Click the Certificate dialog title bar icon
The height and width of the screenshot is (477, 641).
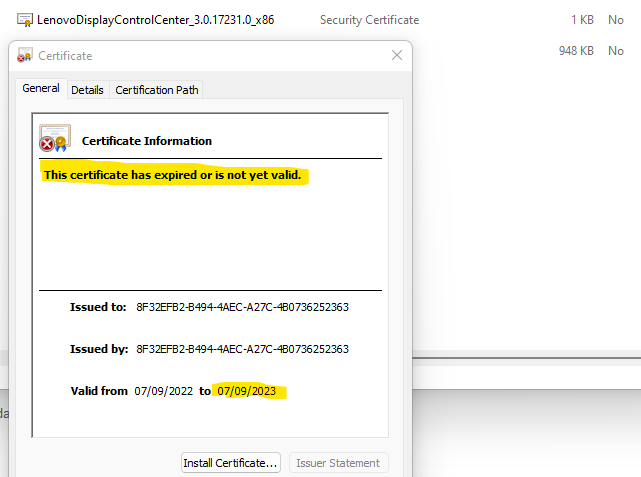[25, 56]
